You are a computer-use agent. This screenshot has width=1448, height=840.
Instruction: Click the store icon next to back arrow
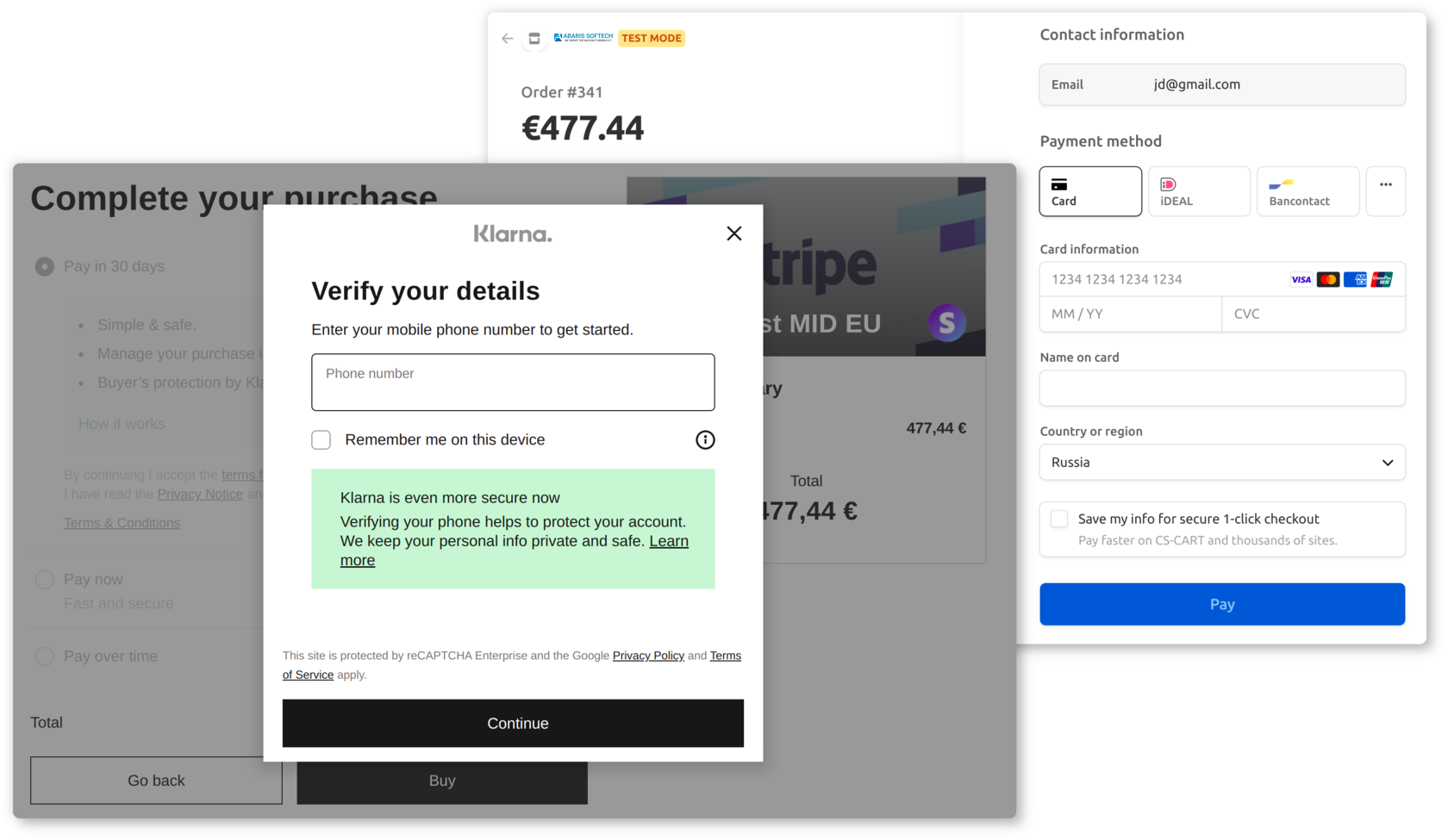click(534, 38)
